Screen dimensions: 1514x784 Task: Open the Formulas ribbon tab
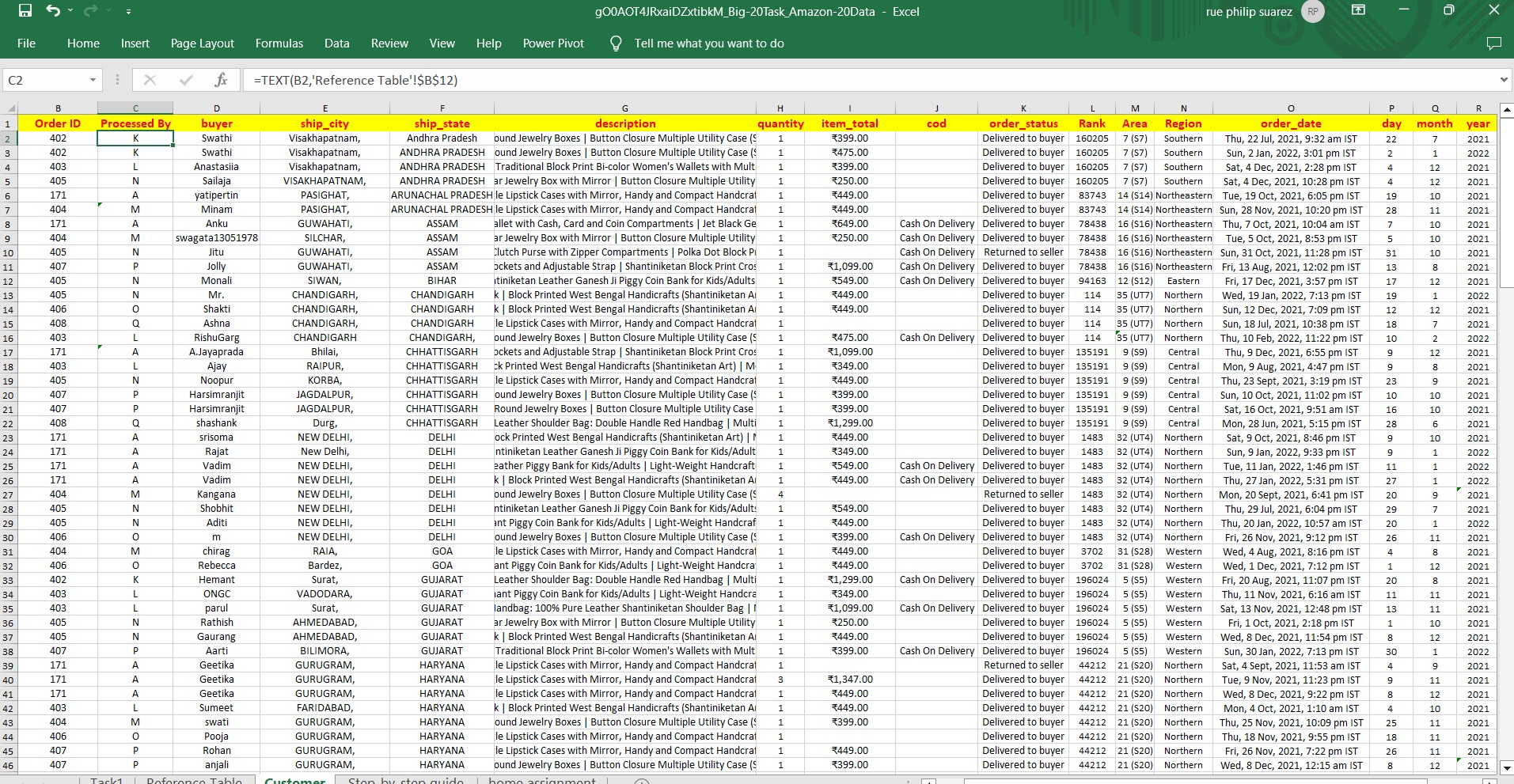tap(279, 44)
